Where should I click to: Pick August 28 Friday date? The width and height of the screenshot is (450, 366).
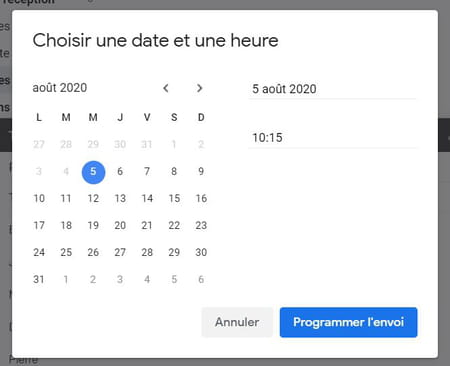[x=147, y=252]
